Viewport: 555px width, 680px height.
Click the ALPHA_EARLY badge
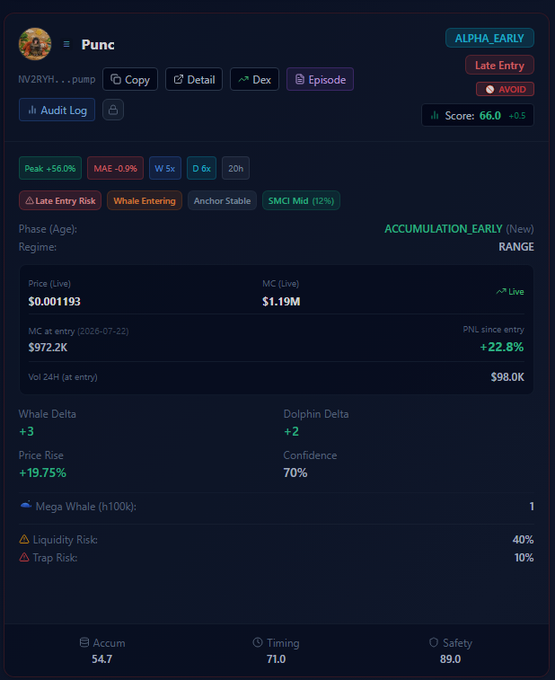coord(490,38)
